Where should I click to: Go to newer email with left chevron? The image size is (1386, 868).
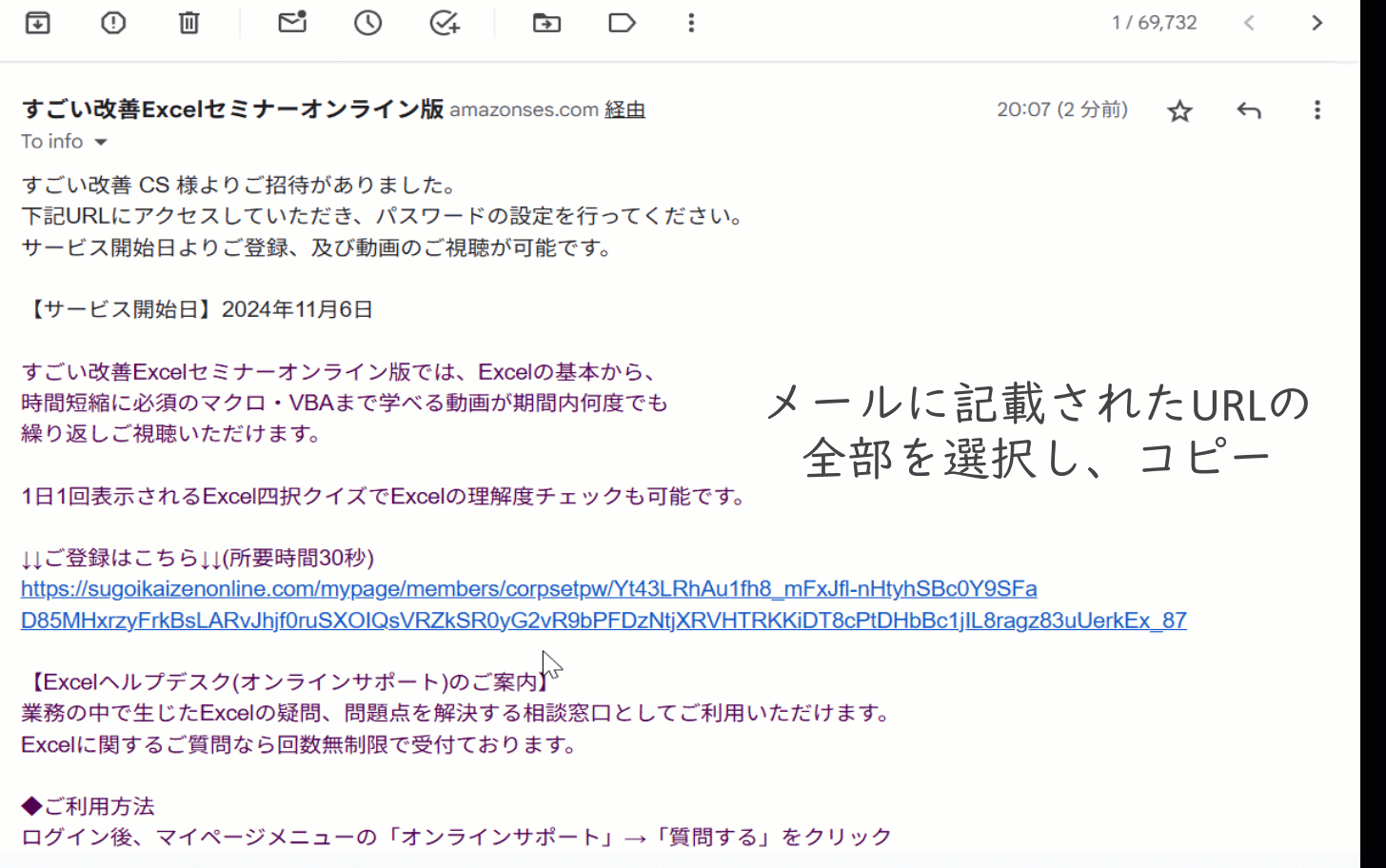click(1249, 23)
